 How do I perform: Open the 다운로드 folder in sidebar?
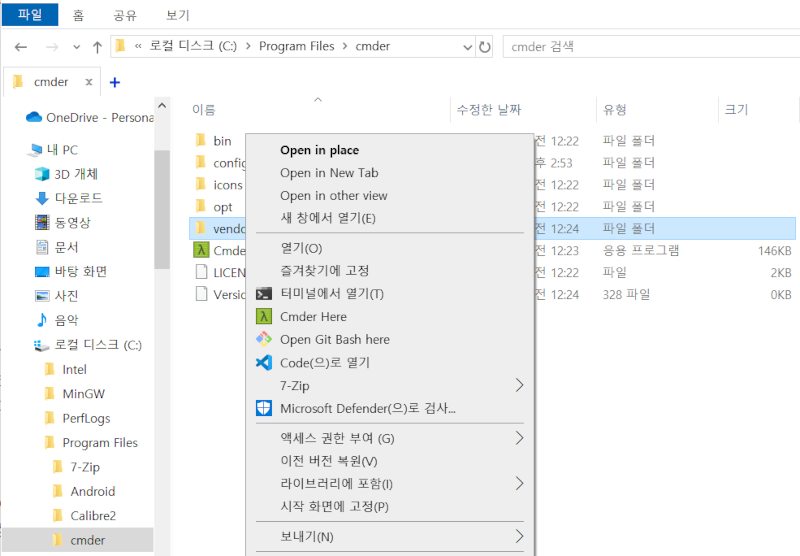click(x=69, y=198)
